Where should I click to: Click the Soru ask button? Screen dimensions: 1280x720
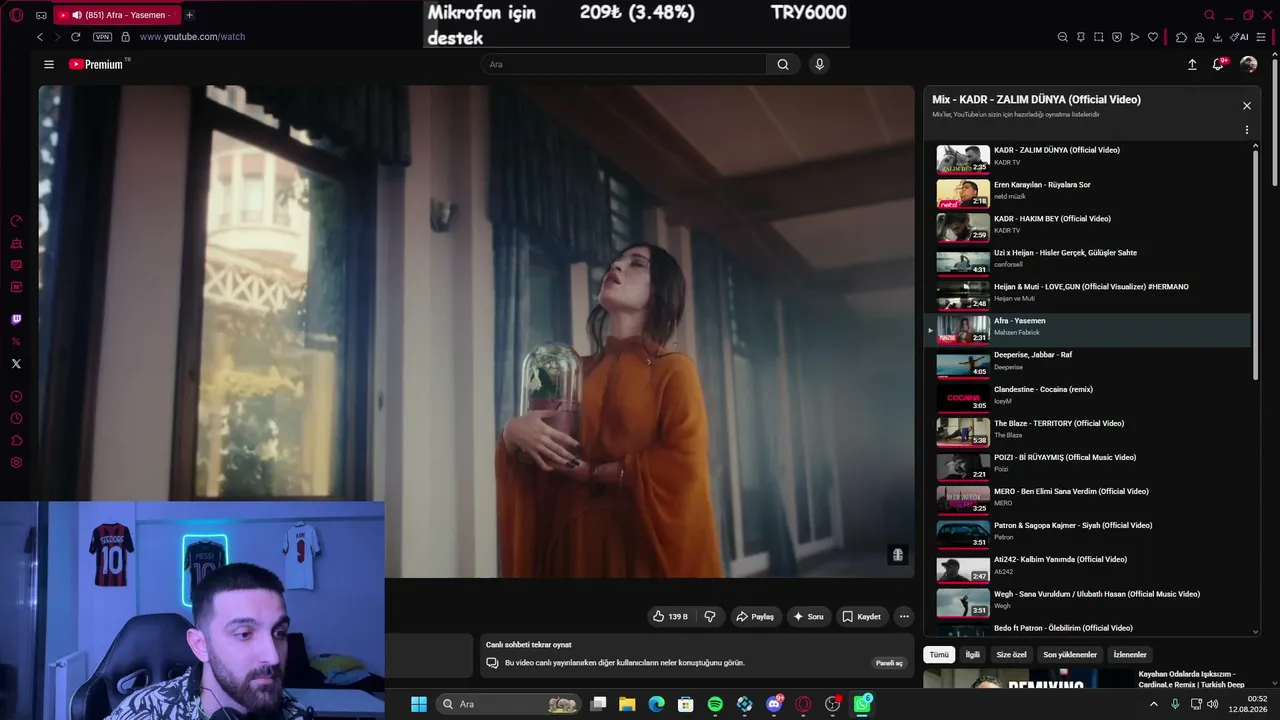pos(808,616)
